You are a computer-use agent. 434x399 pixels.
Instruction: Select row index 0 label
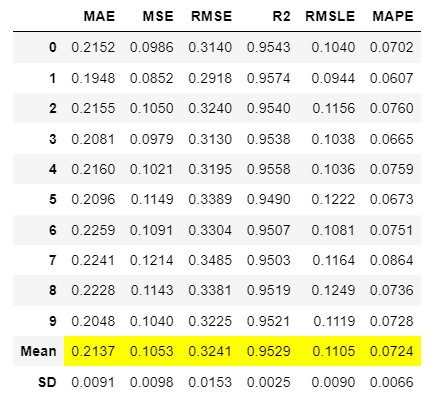pos(53,47)
